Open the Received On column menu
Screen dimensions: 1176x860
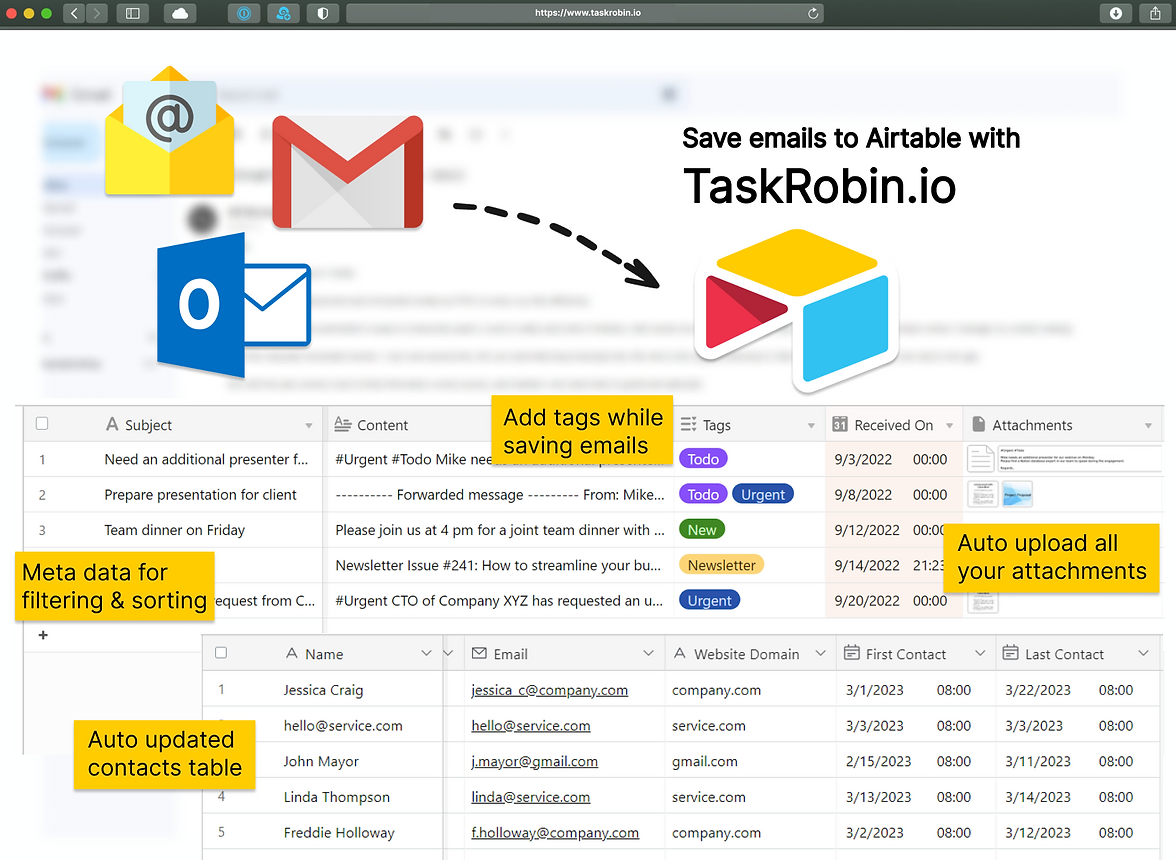(949, 424)
